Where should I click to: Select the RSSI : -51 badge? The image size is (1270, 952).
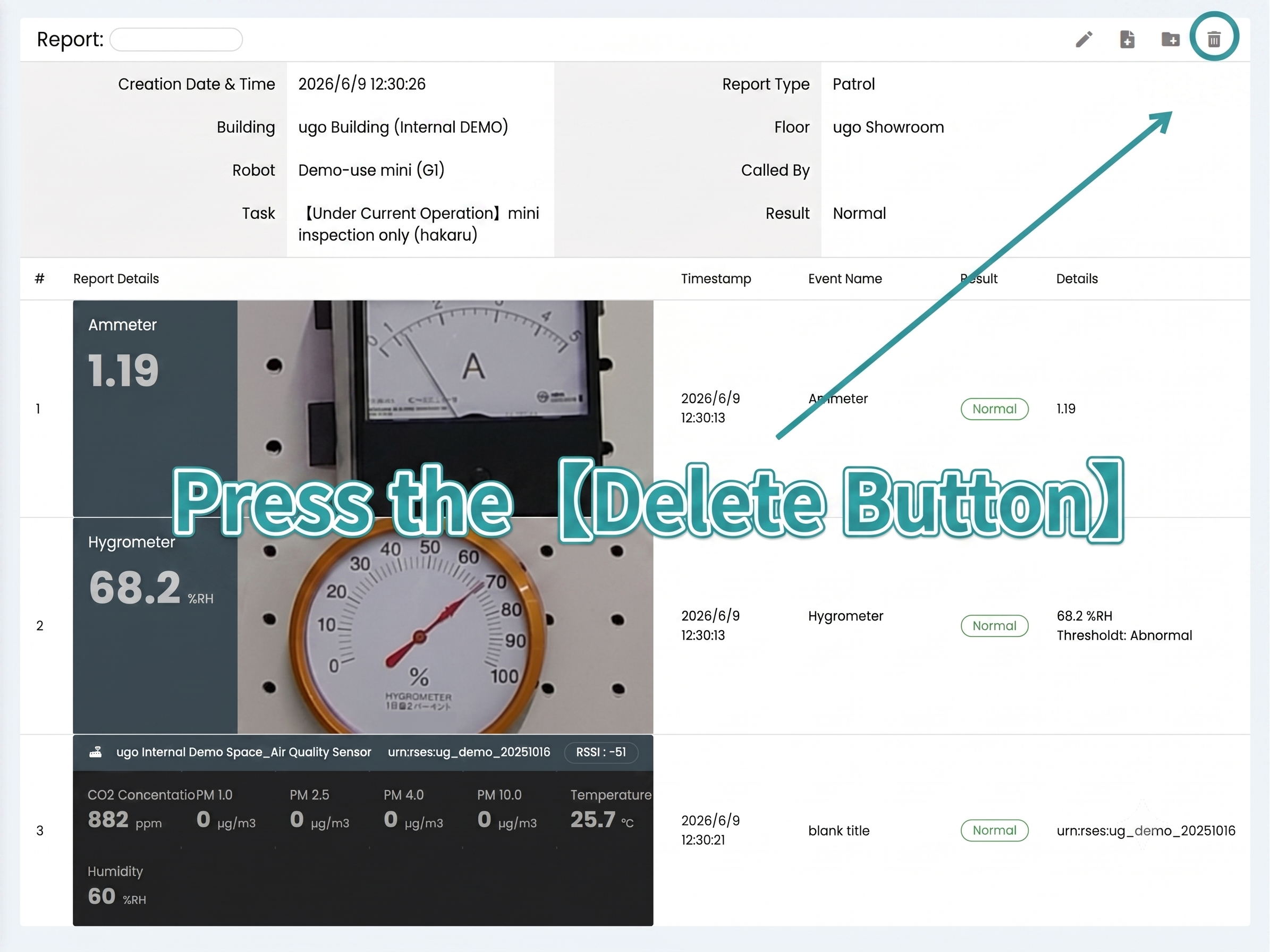point(601,752)
